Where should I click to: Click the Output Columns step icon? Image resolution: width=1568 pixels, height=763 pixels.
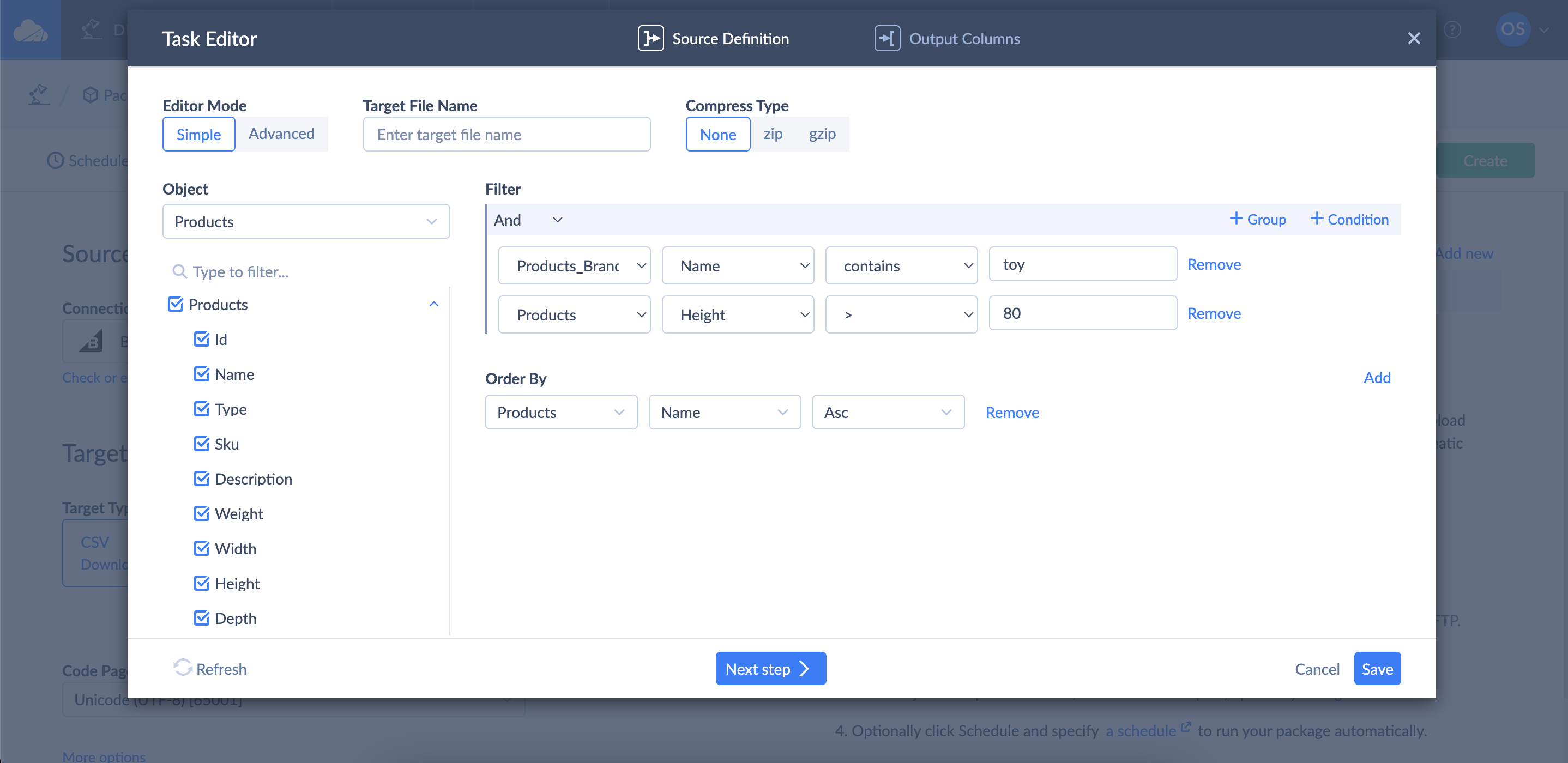(x=887, y=38)
